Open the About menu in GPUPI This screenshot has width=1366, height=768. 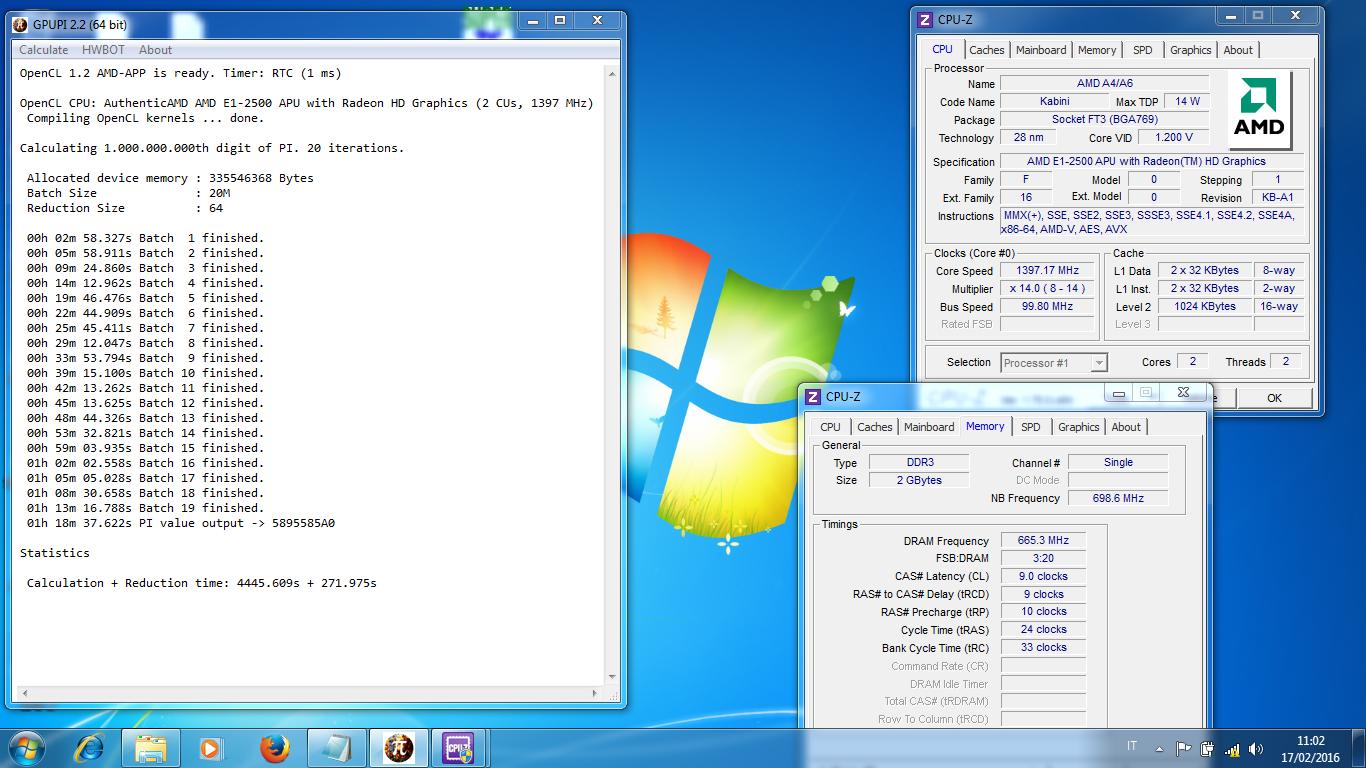(155, 49)
